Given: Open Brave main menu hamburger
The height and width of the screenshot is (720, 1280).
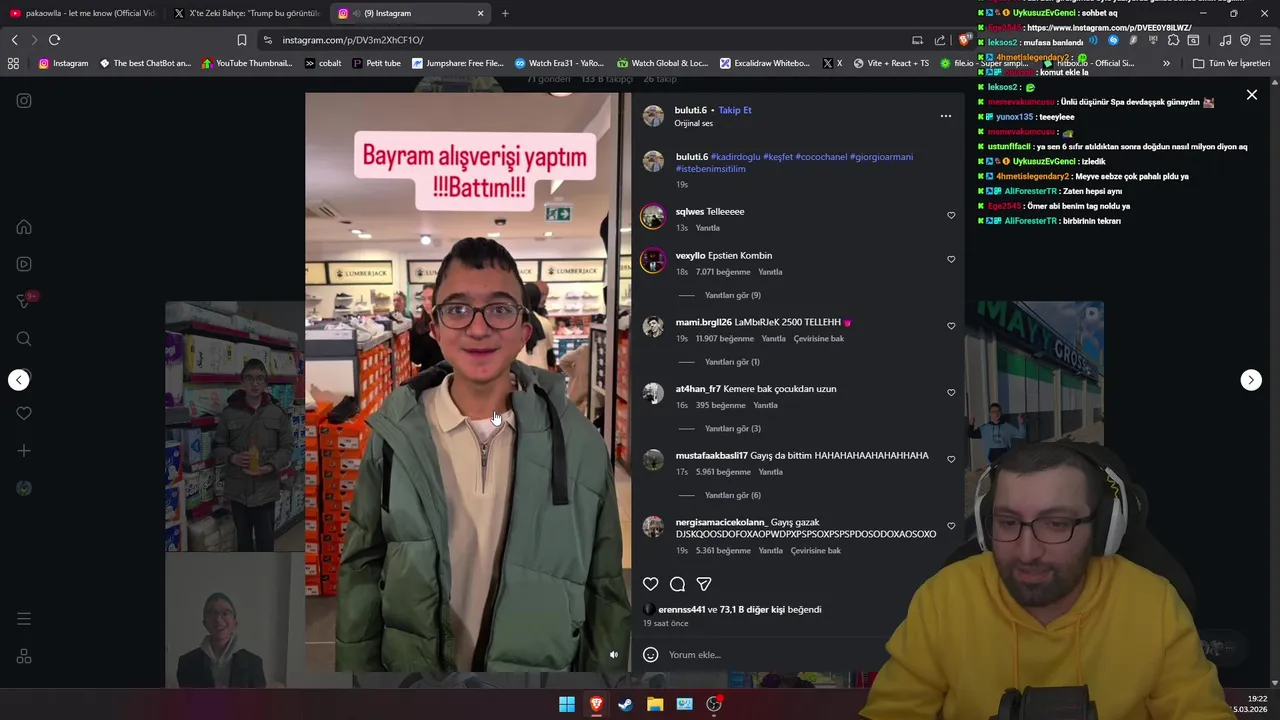Looking at the screenshot, I should (1265, 40).
